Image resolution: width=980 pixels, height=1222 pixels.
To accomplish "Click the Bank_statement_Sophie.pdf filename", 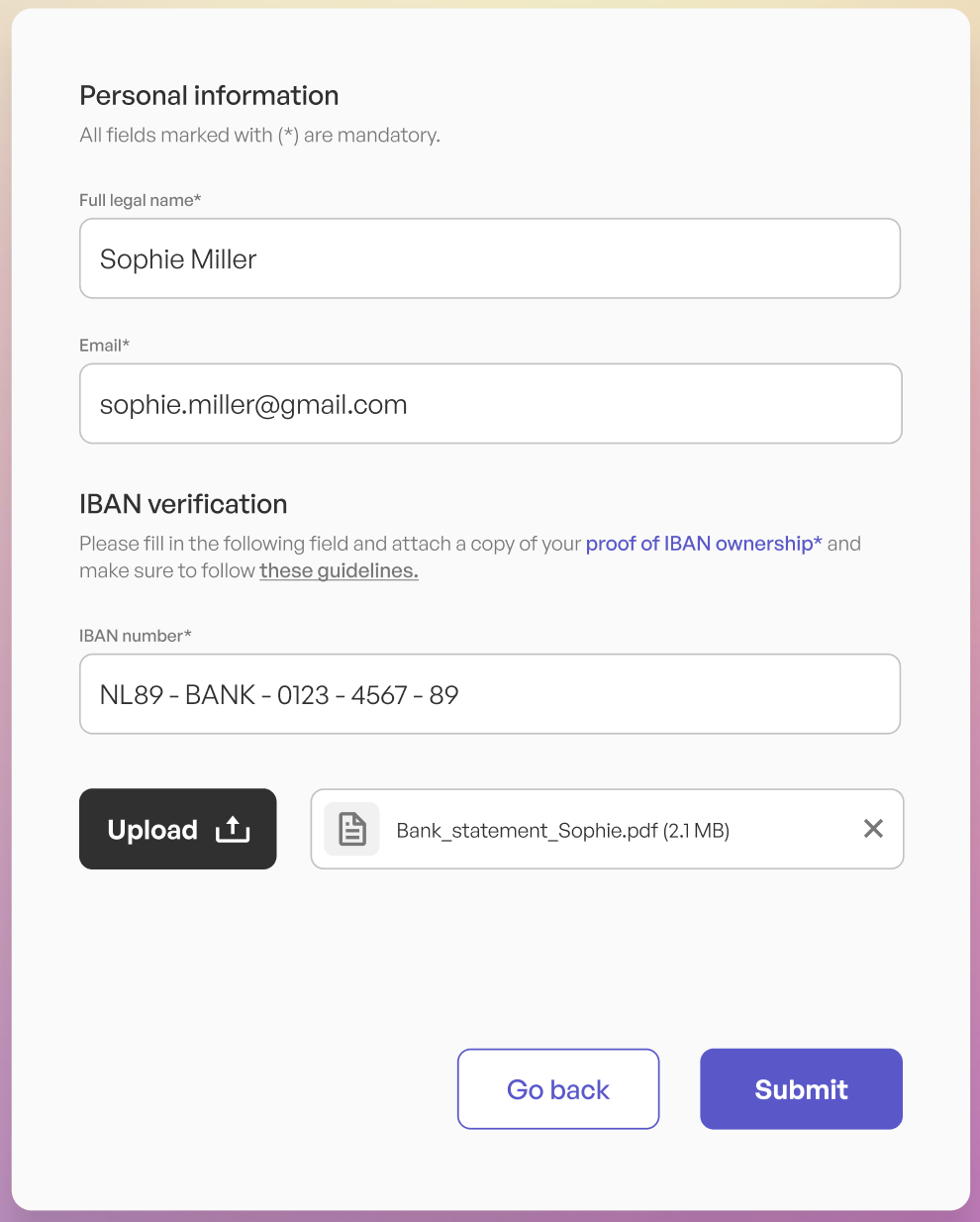I will (527, 831).
